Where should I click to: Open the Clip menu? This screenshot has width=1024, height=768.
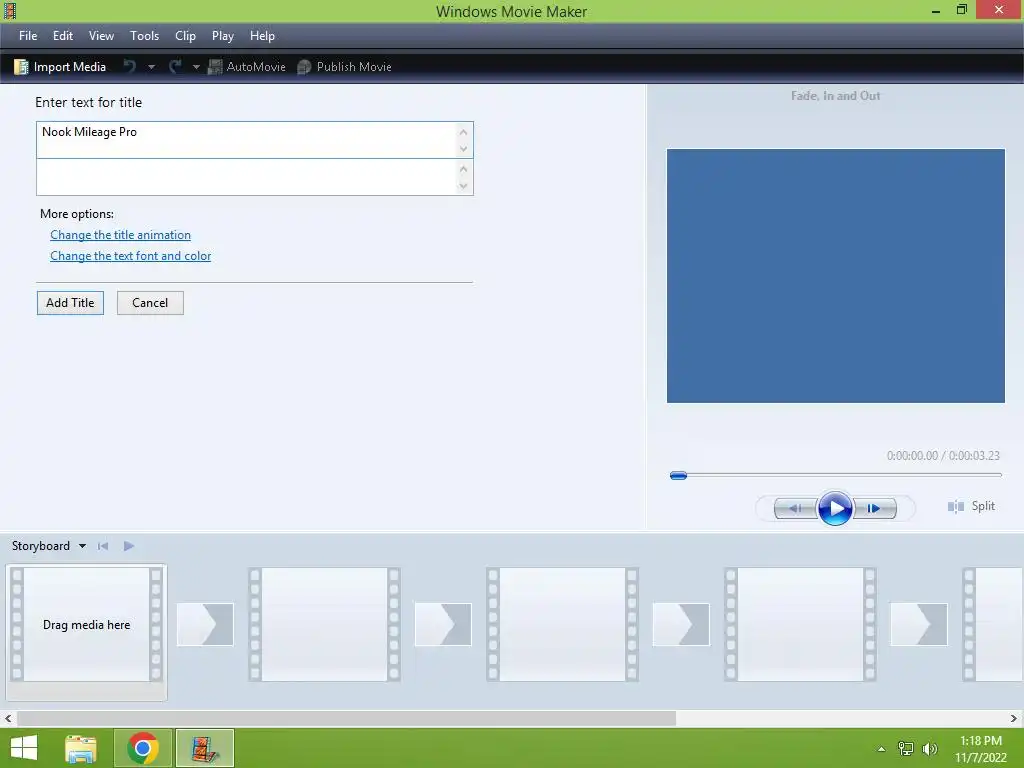[185, 36]
